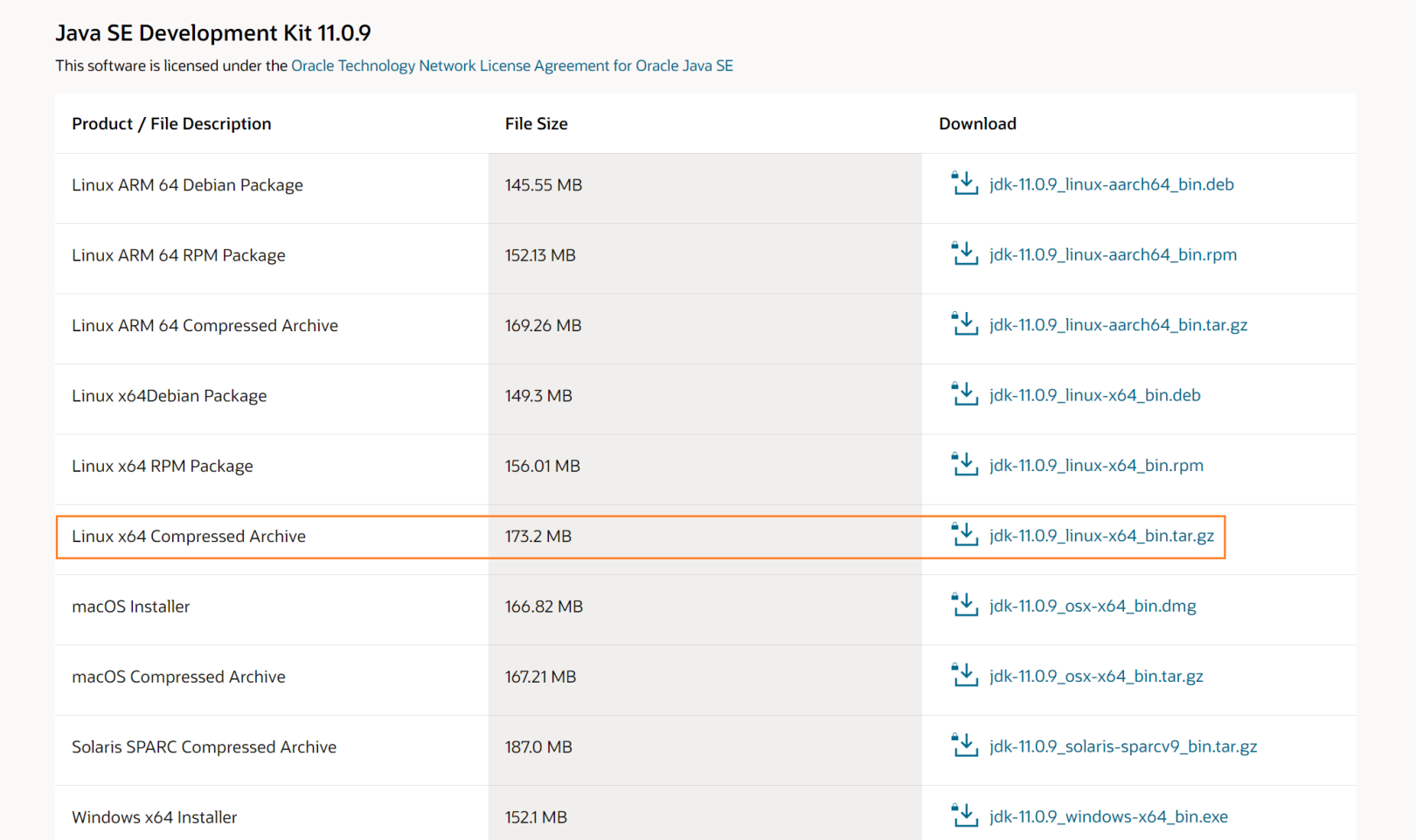The width and height of the screenshot is (1416, 840).
Task: Click download icon for windows-x64_bin.exe
Action: [964, 816]
